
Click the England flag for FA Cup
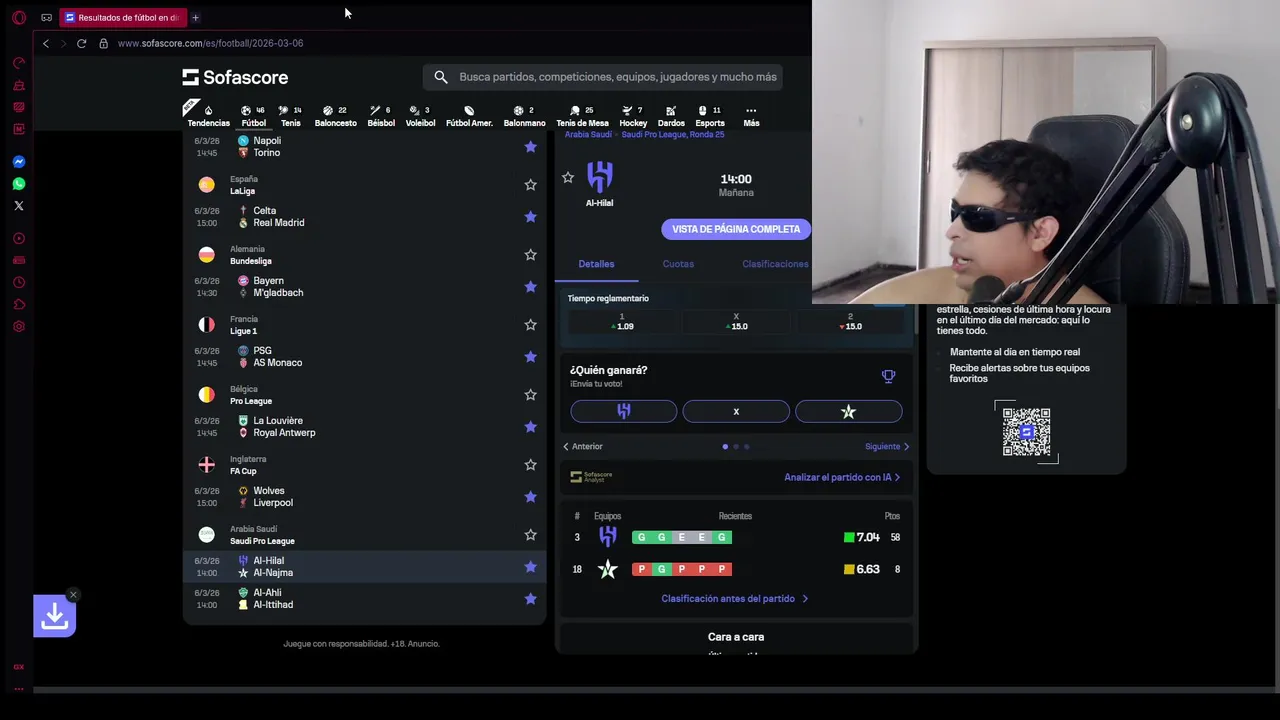(x=206, y=464)
